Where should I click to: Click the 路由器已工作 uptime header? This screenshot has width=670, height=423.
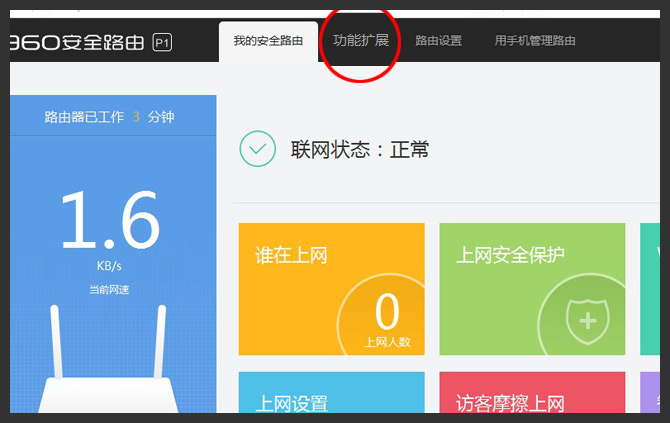tap(109, 117)
